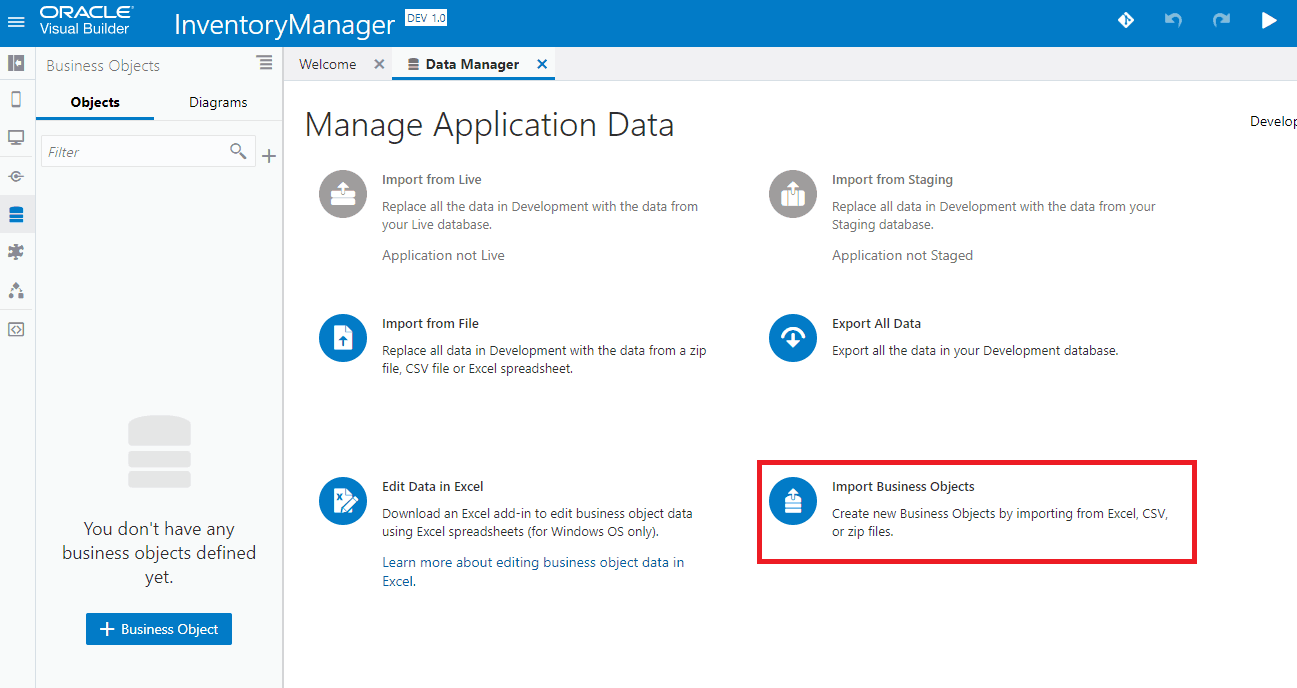Click the Export All Data icon
1297x688 pixels.
(x=793, y=338)
